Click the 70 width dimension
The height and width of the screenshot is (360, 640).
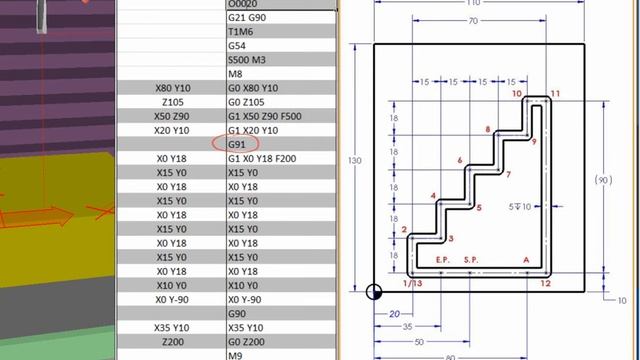473,21
